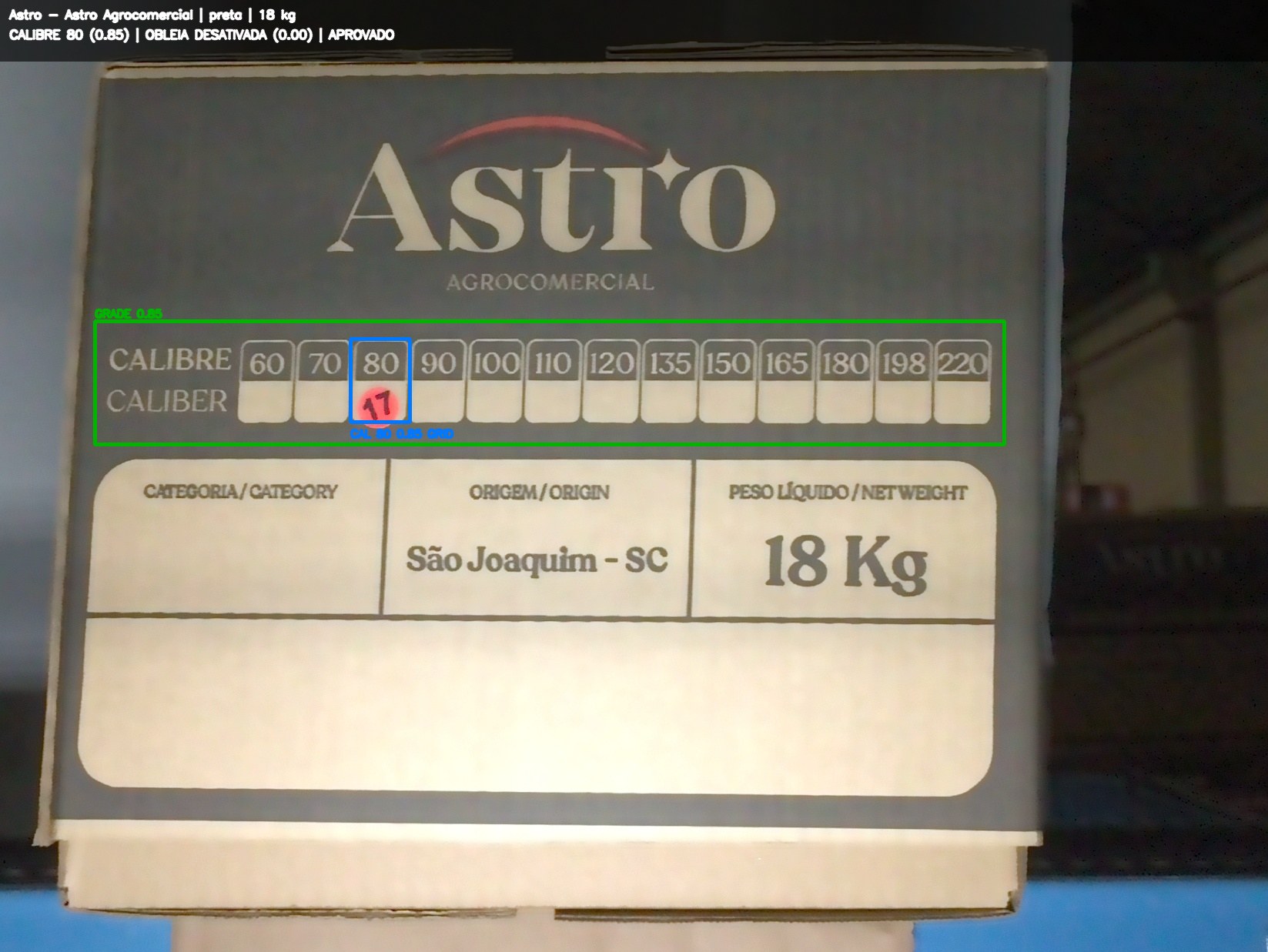Click the AGROCOMERCIAL text under the logo

tap(550, 282)
